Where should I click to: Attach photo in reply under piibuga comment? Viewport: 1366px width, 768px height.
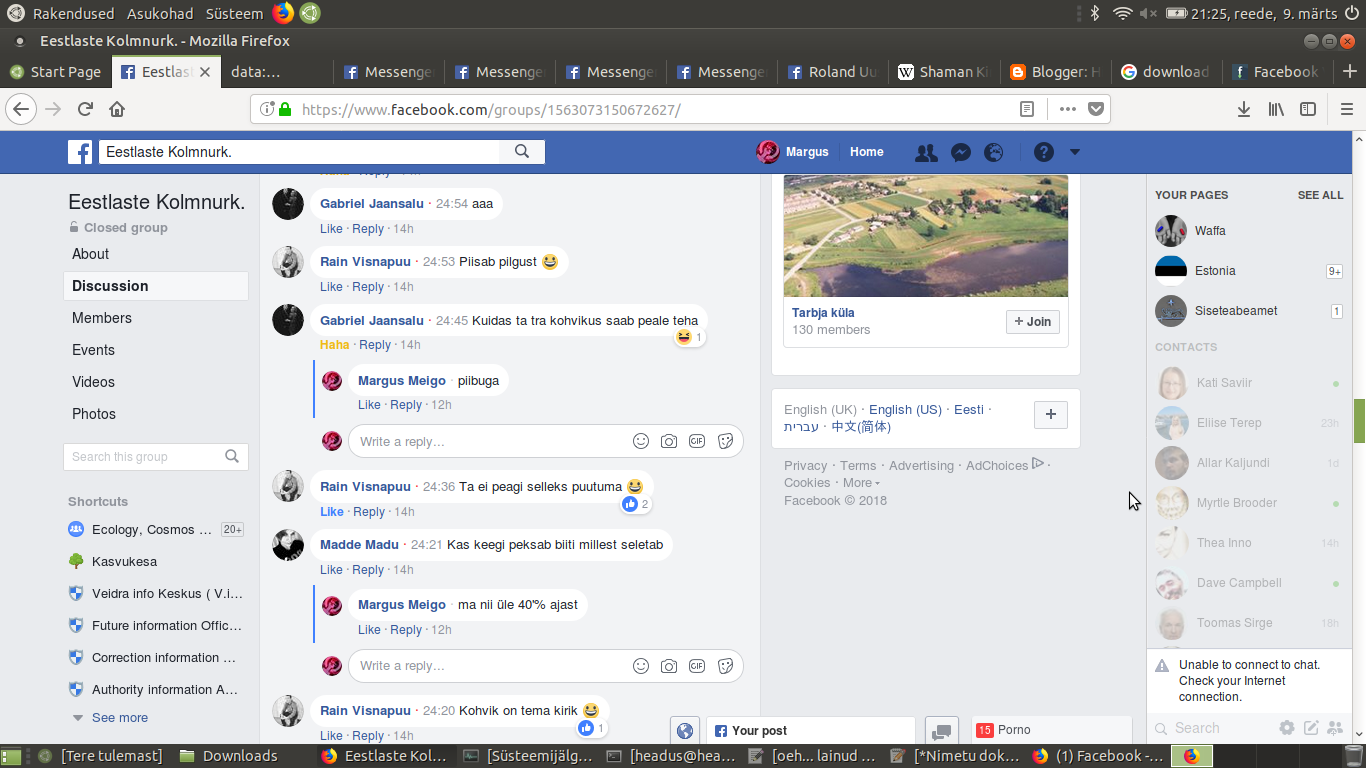pos(669,442)
